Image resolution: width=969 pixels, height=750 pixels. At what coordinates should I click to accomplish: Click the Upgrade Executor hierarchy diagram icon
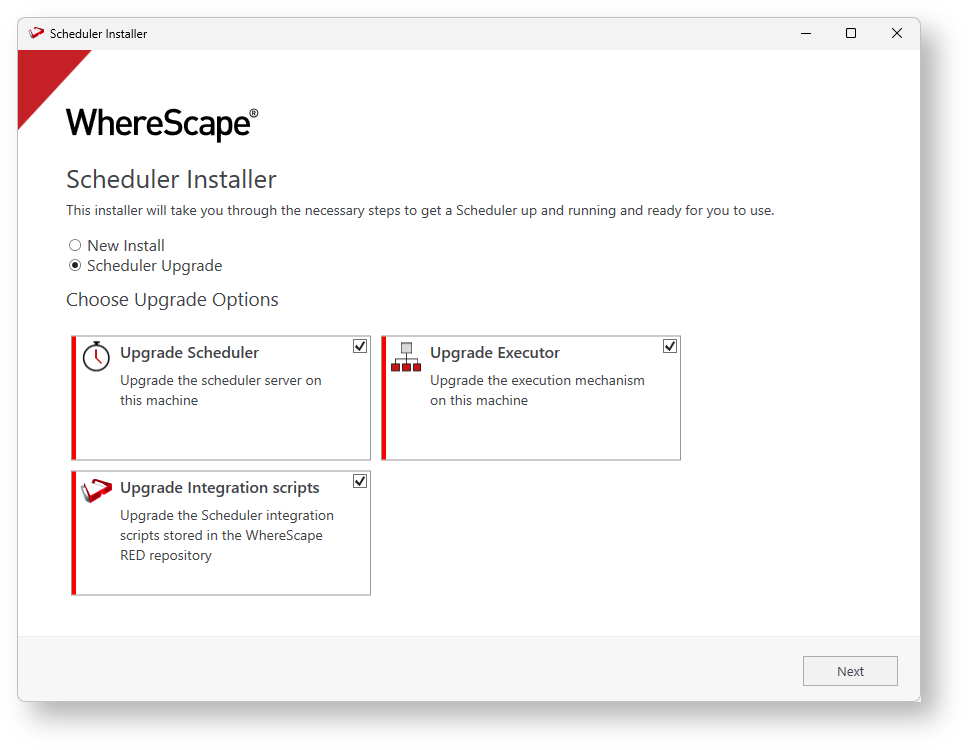(406, 357)
